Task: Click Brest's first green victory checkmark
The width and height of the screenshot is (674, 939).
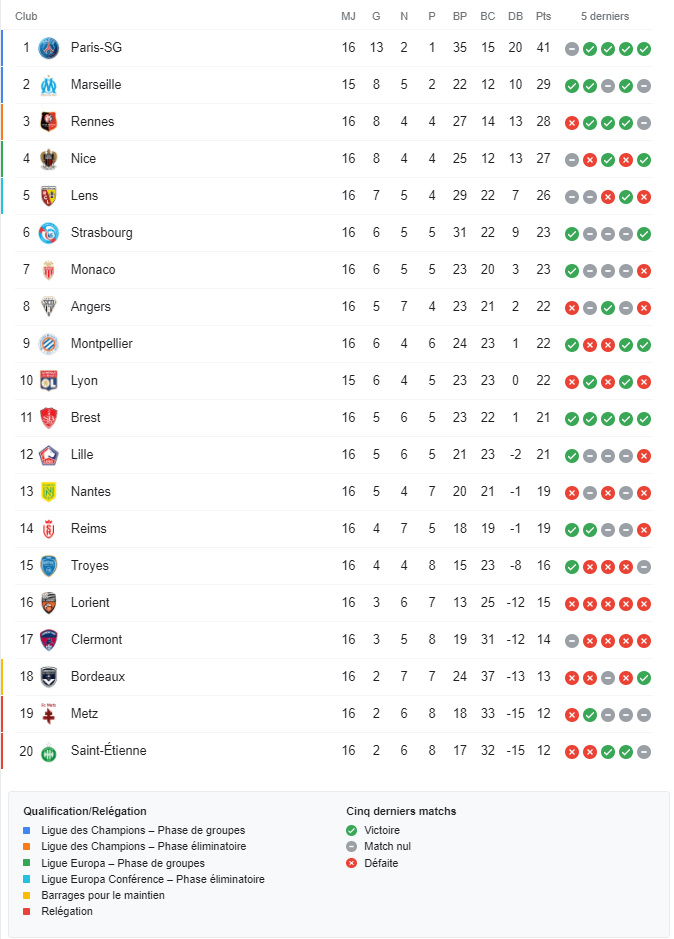Action: [572, 419]
